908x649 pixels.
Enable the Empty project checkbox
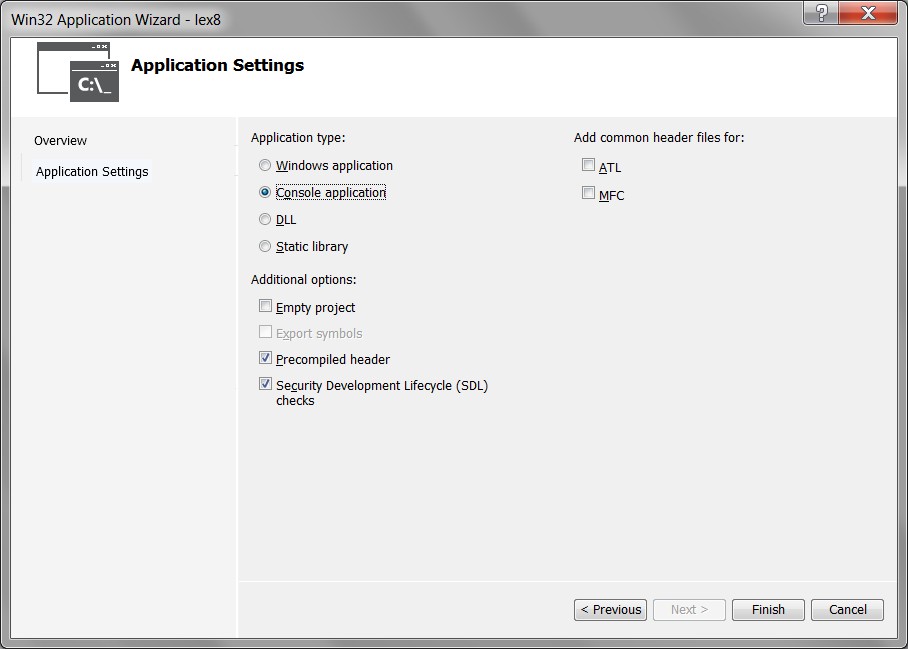[x=265, y=307]
